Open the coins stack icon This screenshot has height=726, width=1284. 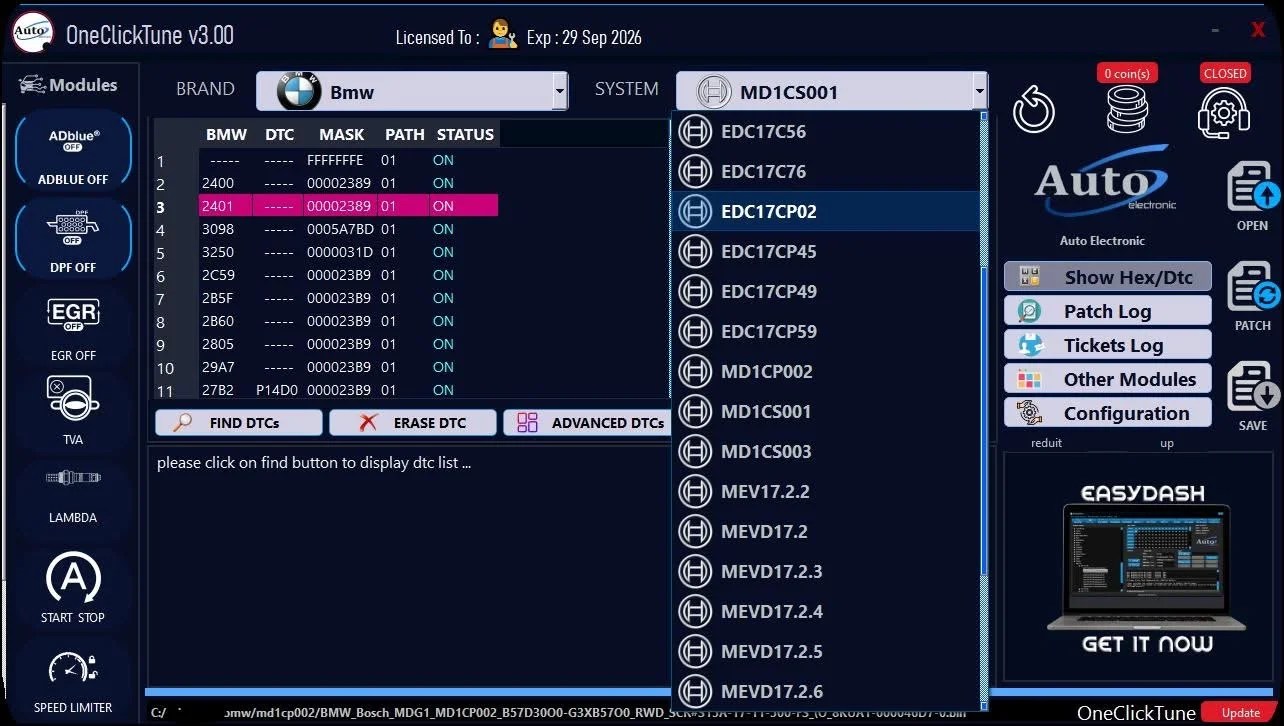[x=1127, y=110]
